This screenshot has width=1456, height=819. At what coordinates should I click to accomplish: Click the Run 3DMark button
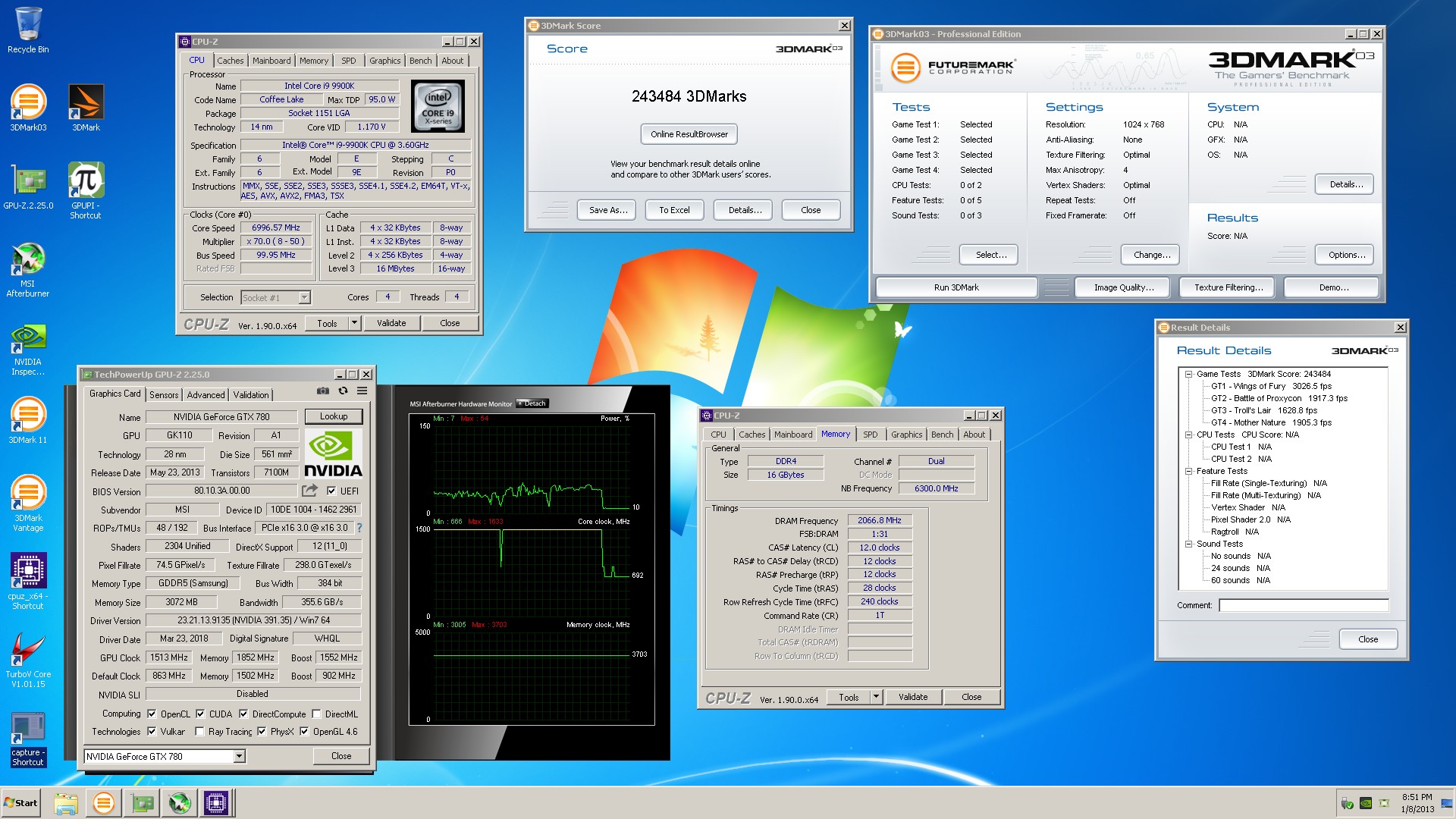pos(956,287)
